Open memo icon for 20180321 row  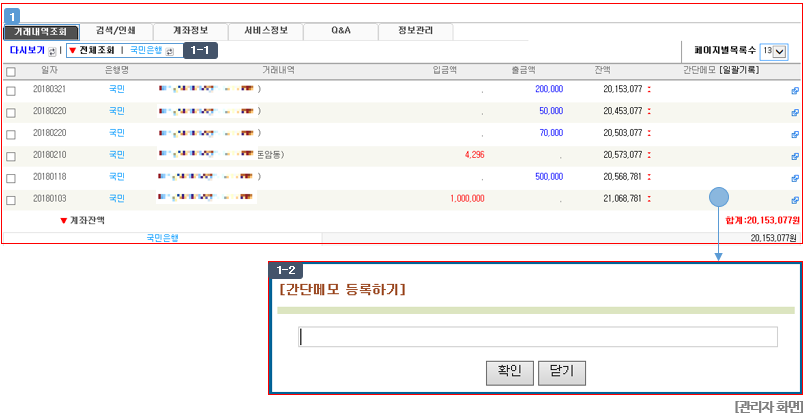tap(795, 91)
